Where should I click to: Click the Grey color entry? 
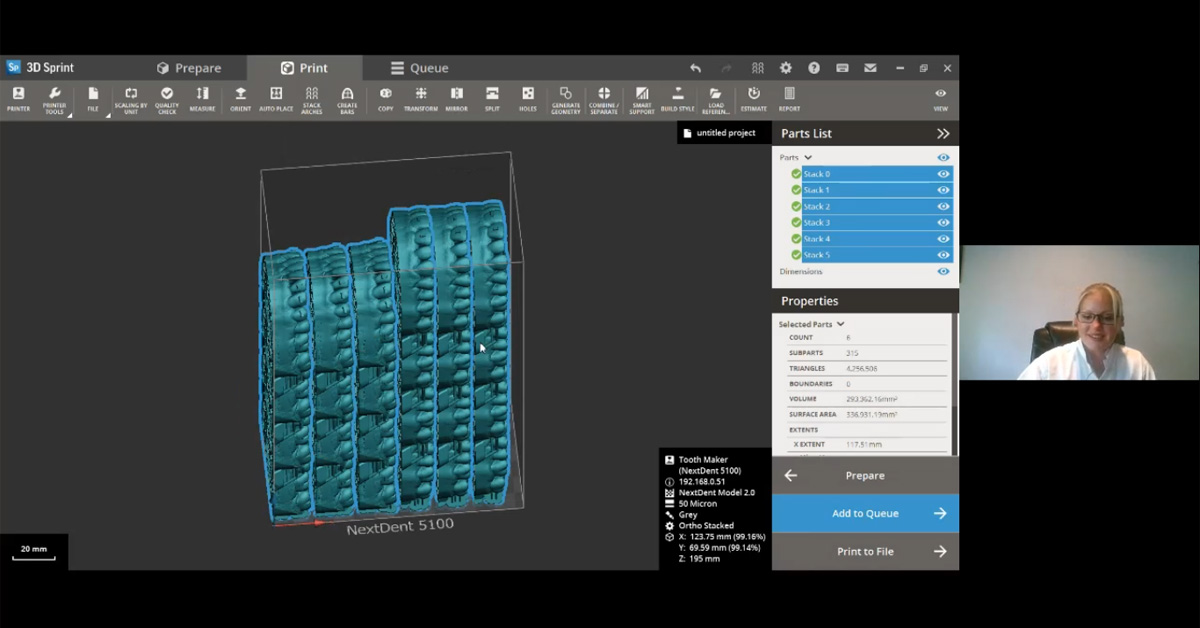[x=688, y=514]
